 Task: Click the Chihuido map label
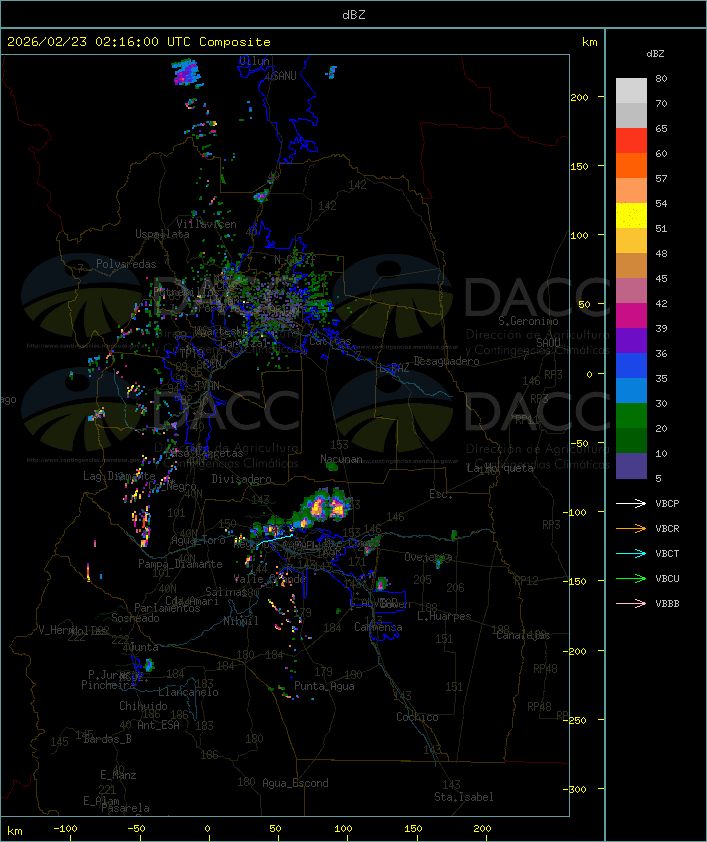coord(143,706)
